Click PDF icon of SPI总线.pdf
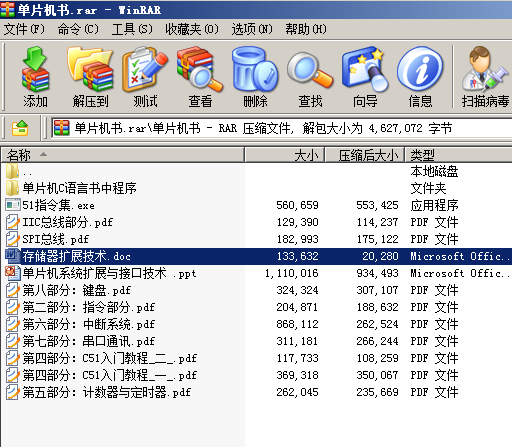This screenshot has height=447, width=512. (13, 239)
